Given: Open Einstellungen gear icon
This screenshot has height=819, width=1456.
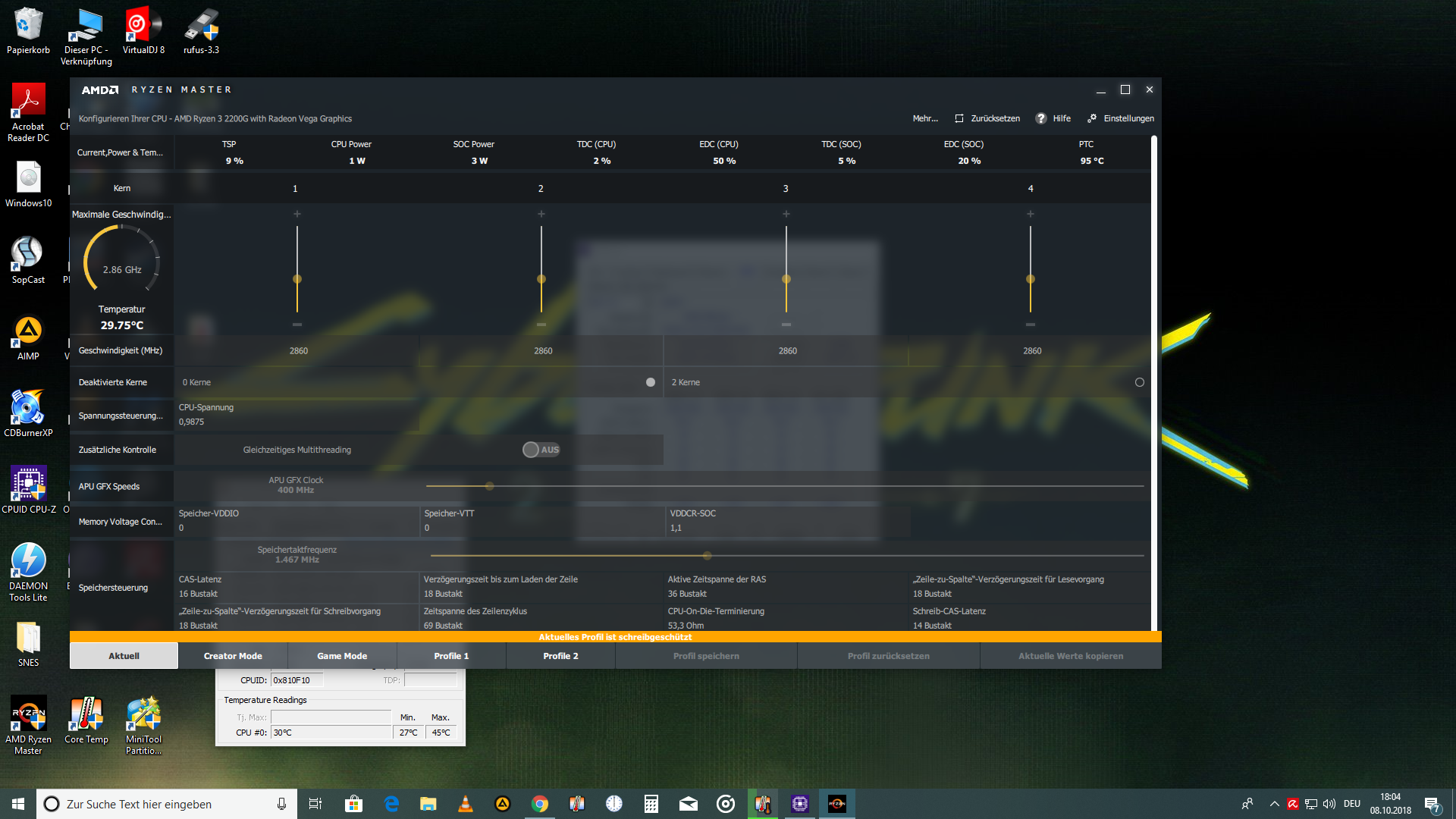Looking at the screenshot, I should (1092, 118).
